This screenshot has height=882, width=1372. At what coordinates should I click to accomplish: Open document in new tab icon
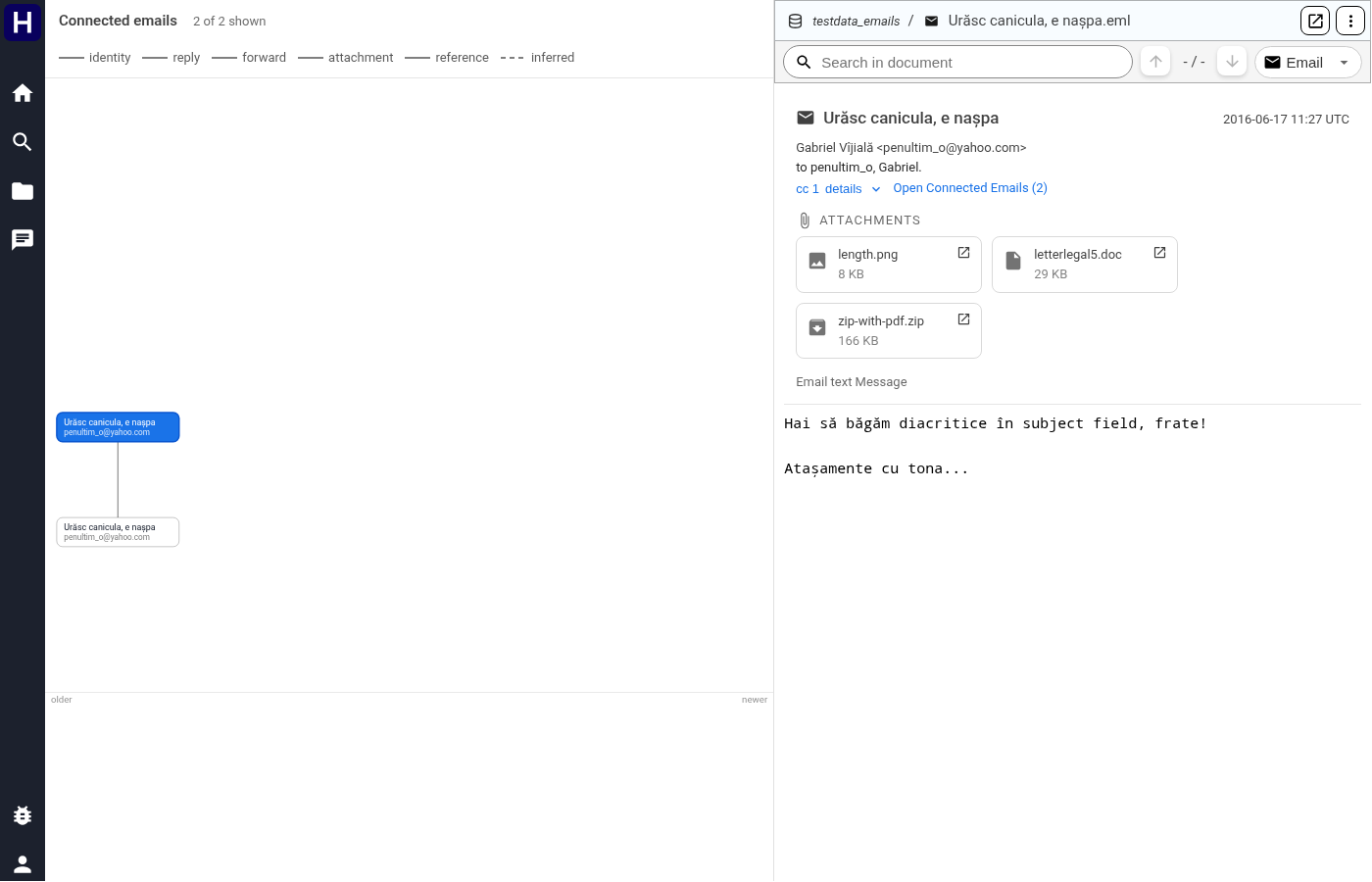(x=1315, y=21)
